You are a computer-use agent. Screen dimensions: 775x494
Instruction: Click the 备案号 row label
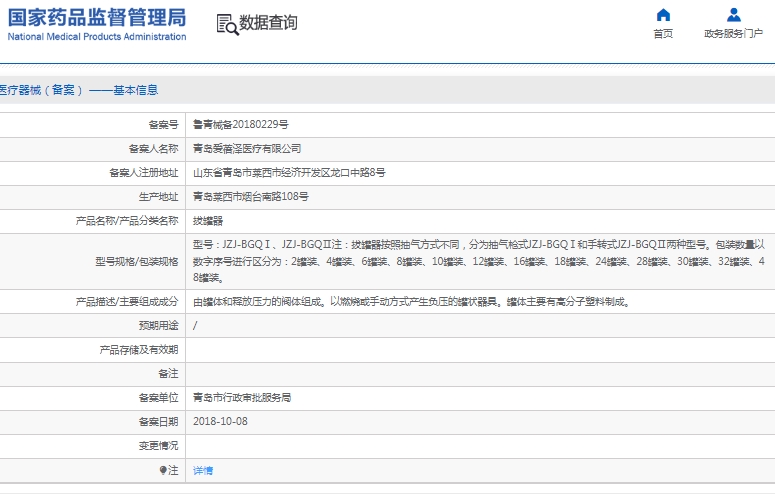tap(163, 125)
